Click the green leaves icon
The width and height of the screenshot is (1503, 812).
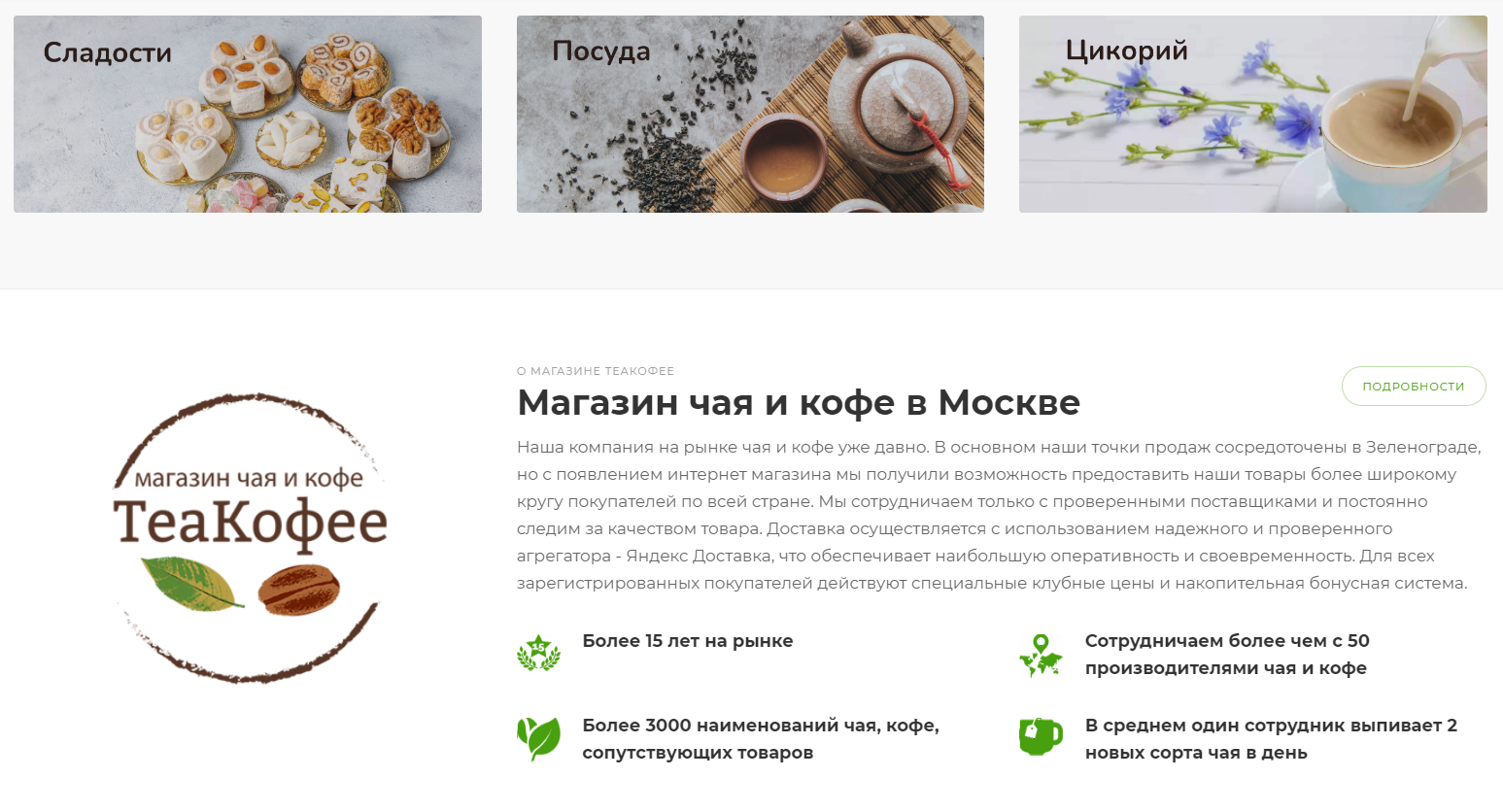[538, 738]
